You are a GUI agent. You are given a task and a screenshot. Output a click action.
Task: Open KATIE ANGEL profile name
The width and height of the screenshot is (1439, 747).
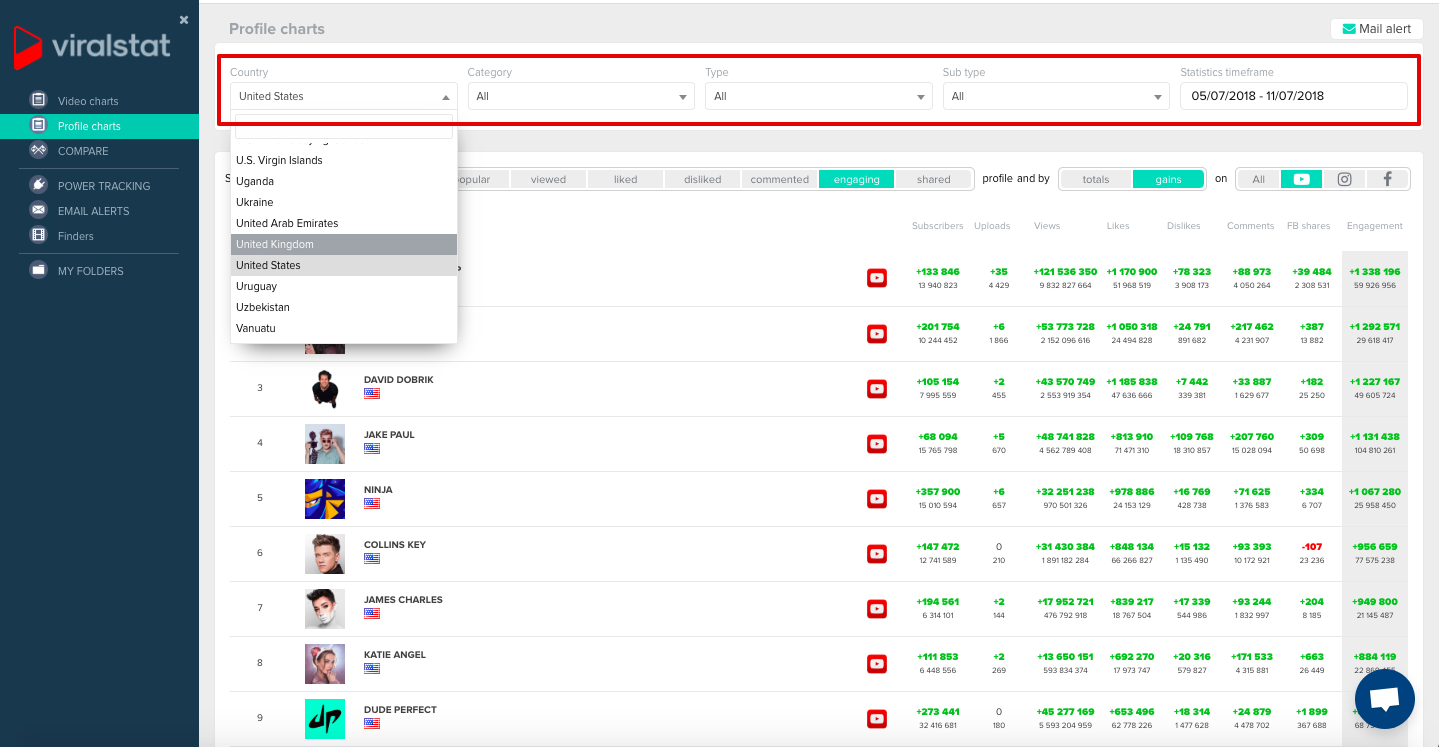[395, 655]
